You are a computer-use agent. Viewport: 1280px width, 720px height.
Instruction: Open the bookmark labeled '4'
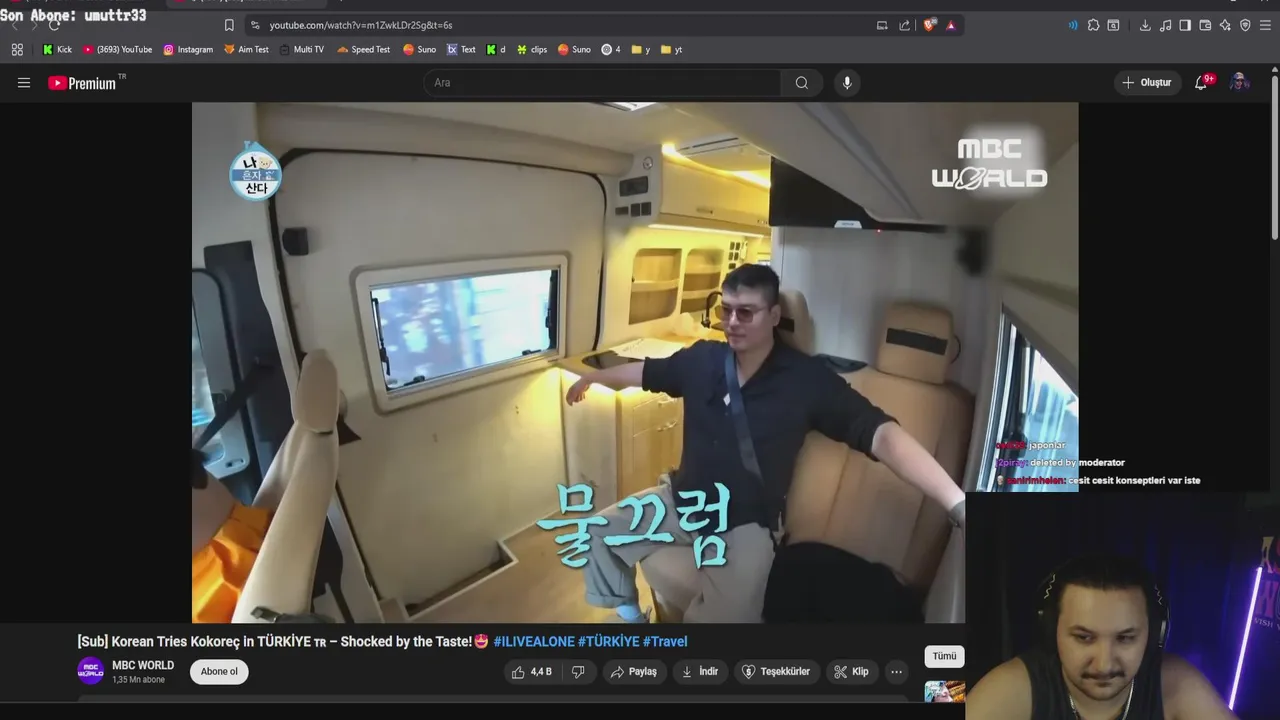coord(611,49)
